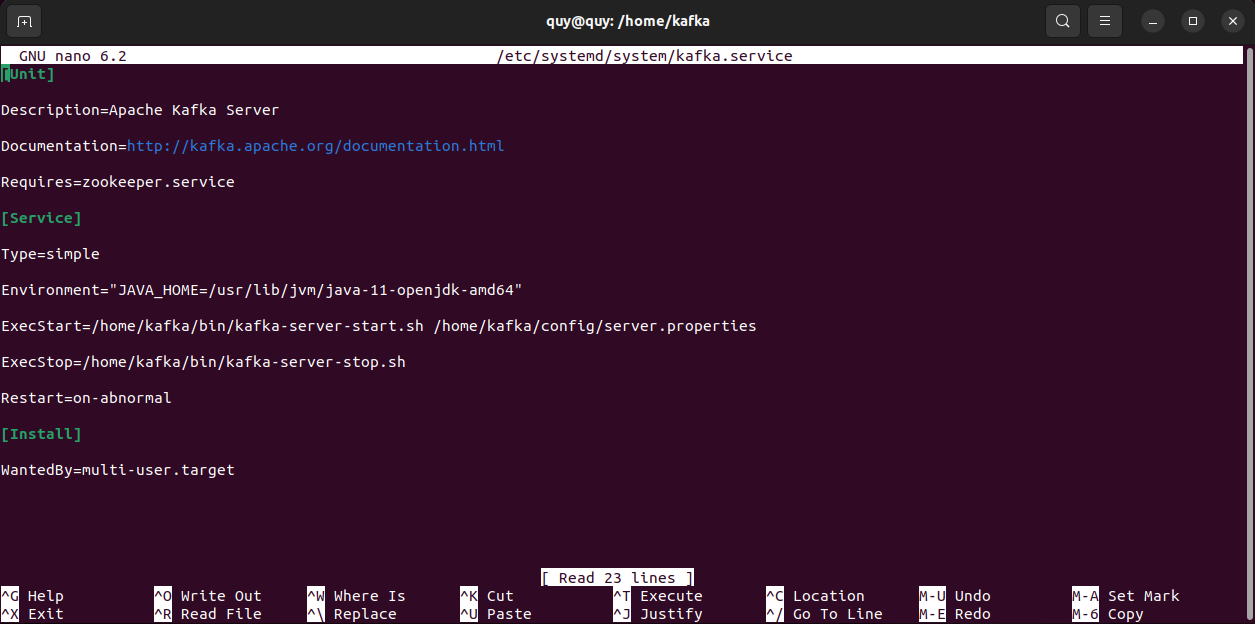Image resolution: width=1255 pixels, height=624 pixels.
Task: Open the terminal menu via hamburger button
Action: click(x=1104, y=20)
